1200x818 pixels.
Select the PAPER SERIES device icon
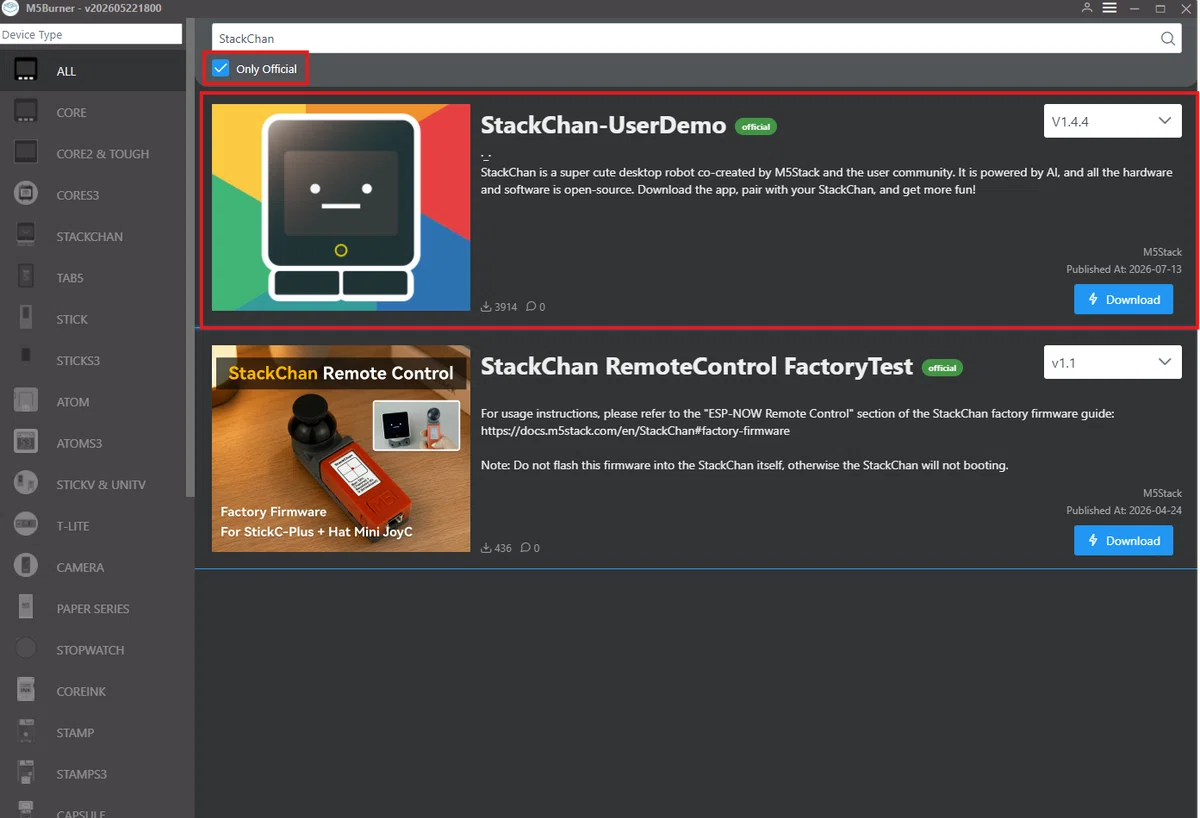click(x=26, y=608)
